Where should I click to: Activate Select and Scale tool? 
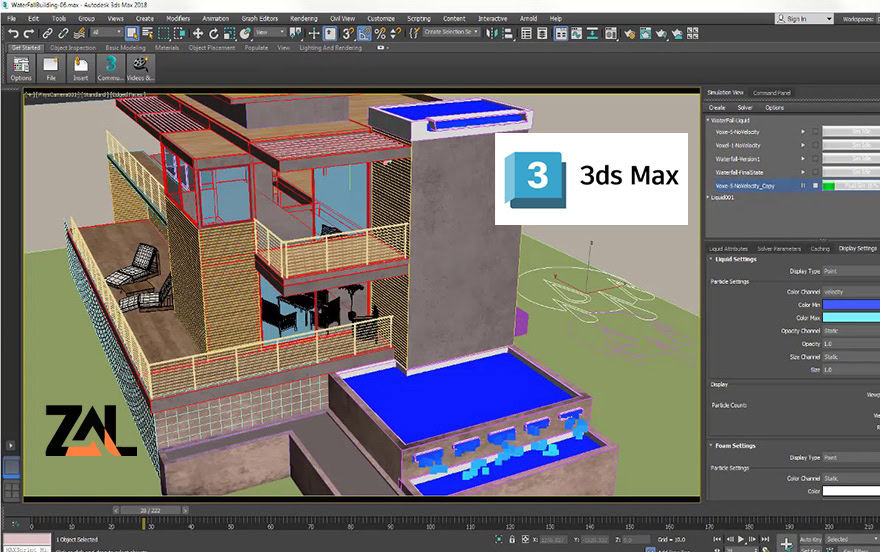click(x=229, y=34)
